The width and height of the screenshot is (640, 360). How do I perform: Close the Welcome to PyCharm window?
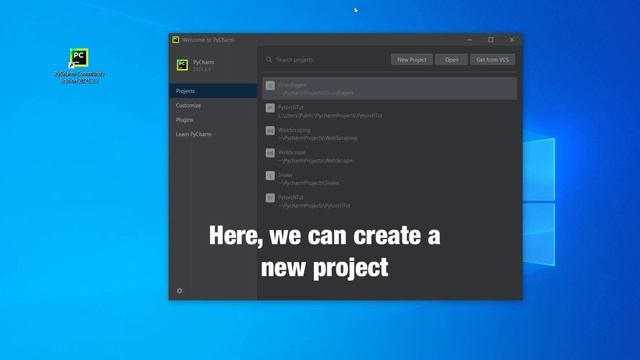point(512,40)
